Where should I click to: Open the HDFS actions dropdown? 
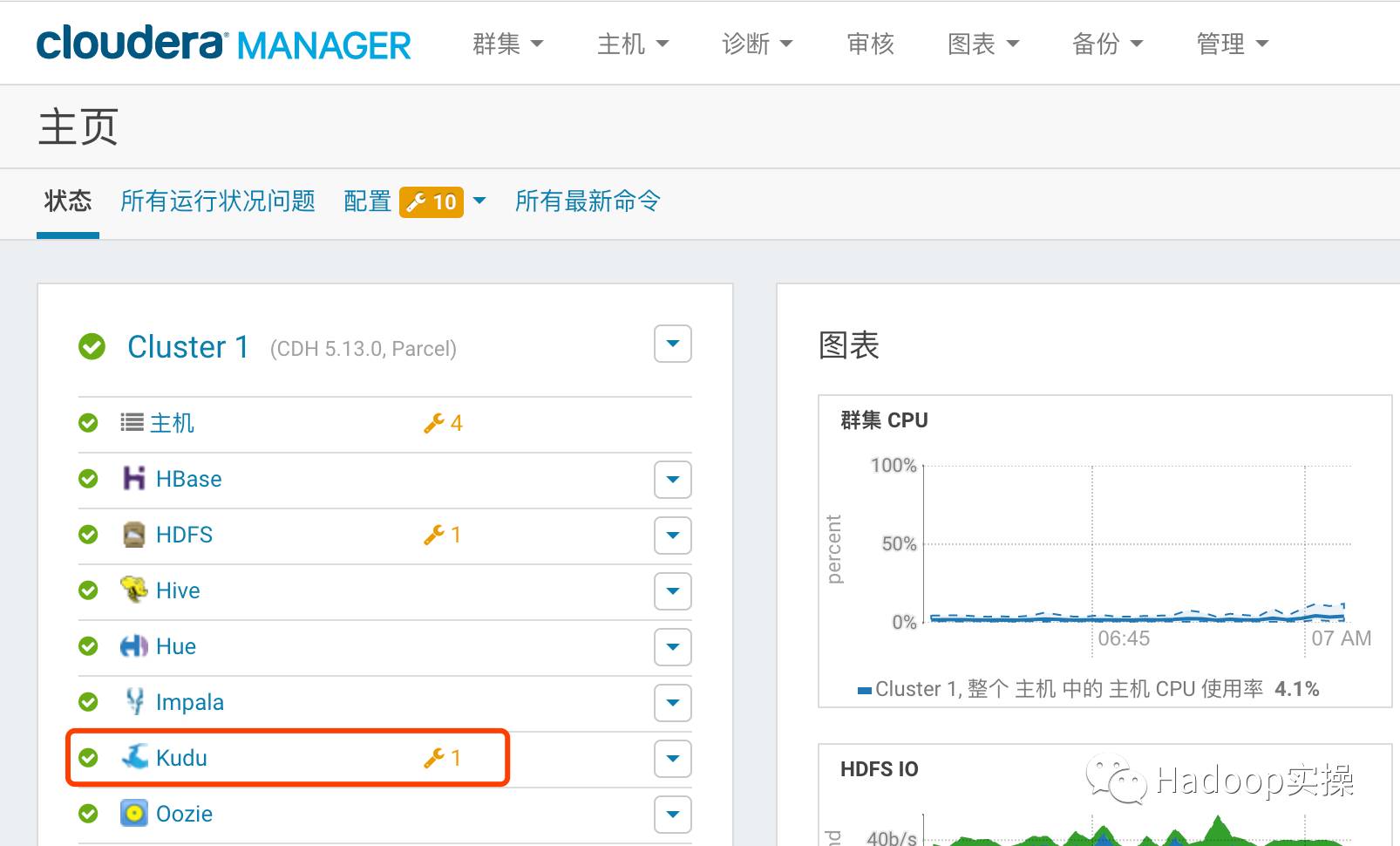pyautogui.click(x=673, y=535)
